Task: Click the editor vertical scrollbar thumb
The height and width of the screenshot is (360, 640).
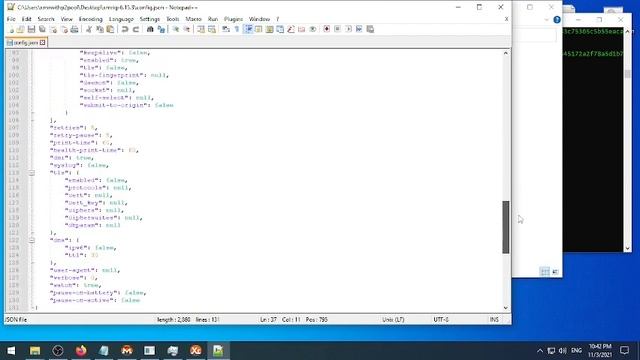Action: tap(506, 227)
